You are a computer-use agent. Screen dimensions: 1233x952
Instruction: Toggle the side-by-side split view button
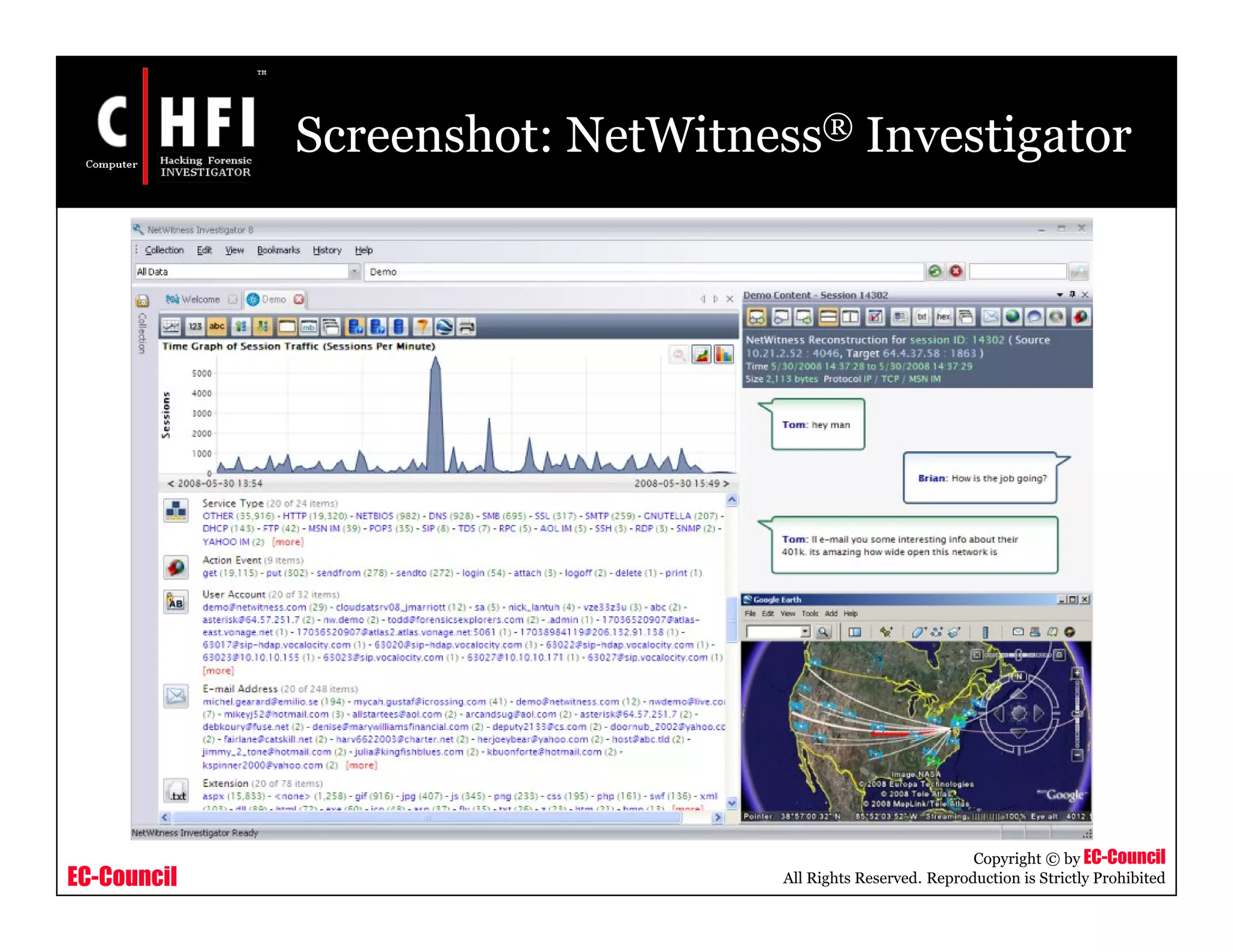[850, 317]
